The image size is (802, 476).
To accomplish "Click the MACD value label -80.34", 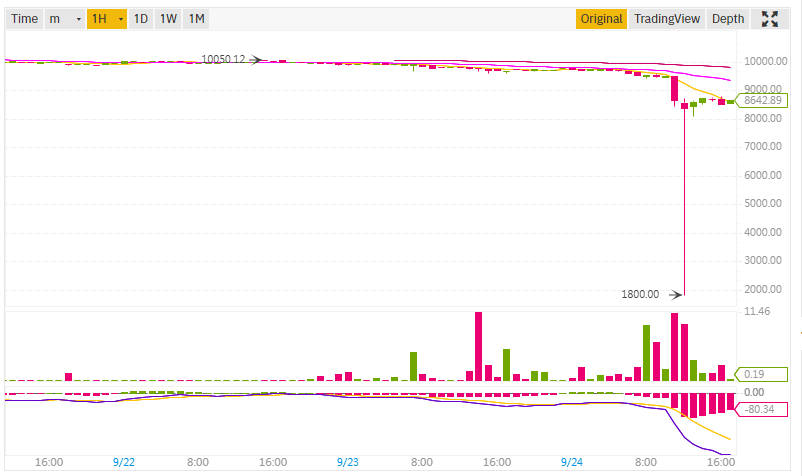I will click(x=762, y=410).
